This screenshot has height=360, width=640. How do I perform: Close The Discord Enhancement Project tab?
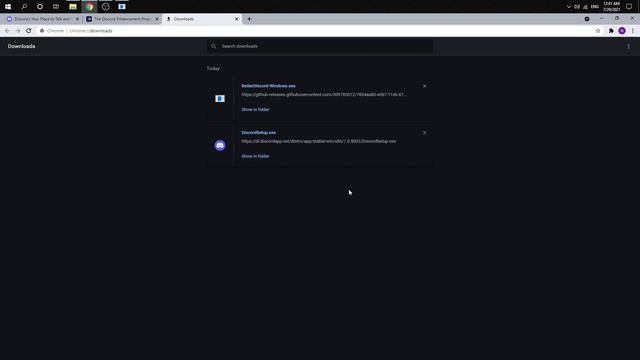pos(157,19)
